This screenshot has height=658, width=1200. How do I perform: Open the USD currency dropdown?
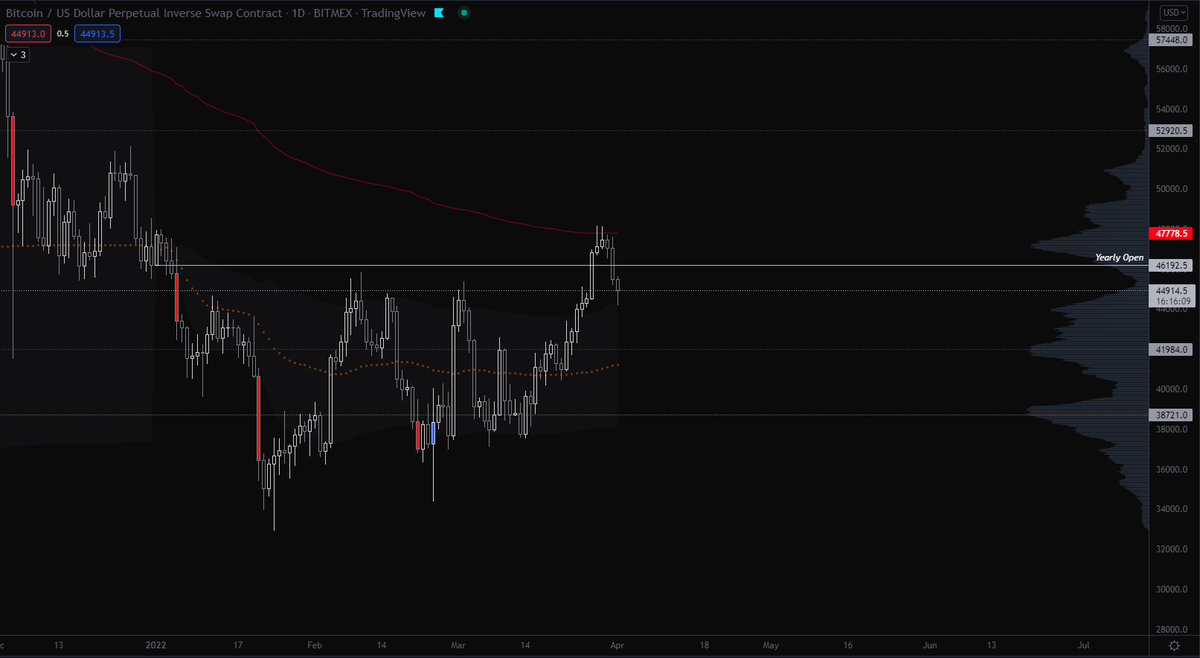click(1173, 12)
